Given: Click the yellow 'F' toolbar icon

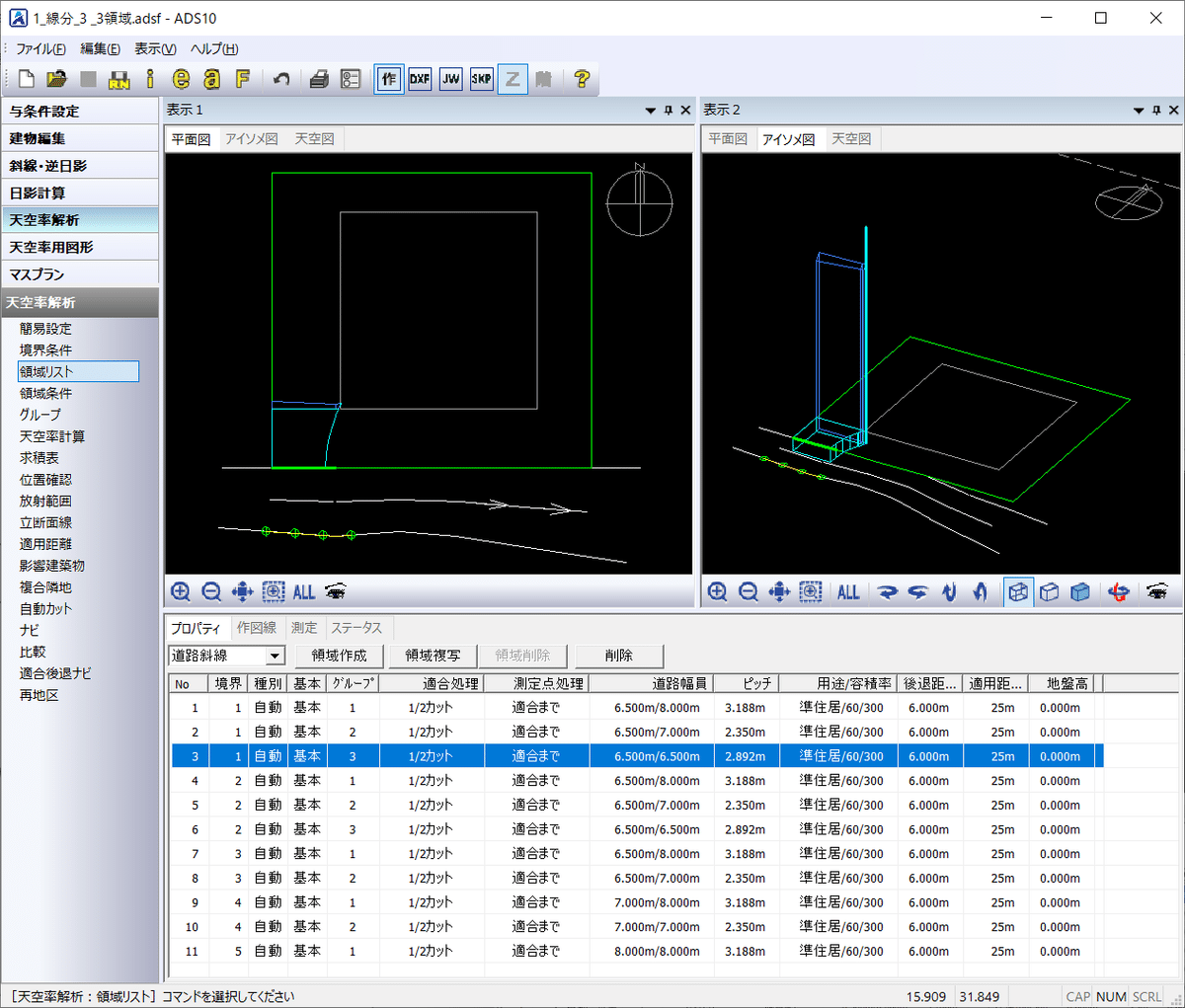Looking at the screenshot, I should pyautogui.click(x=242, y=79).
